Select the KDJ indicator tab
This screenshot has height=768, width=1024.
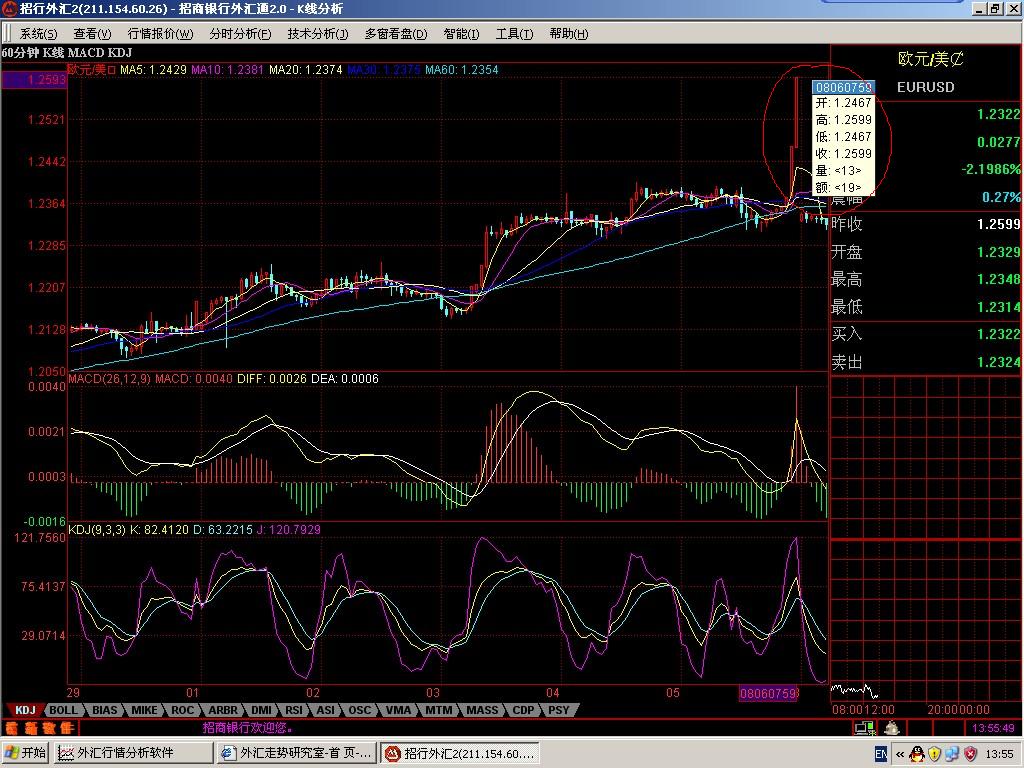click(x=25, y=710)
